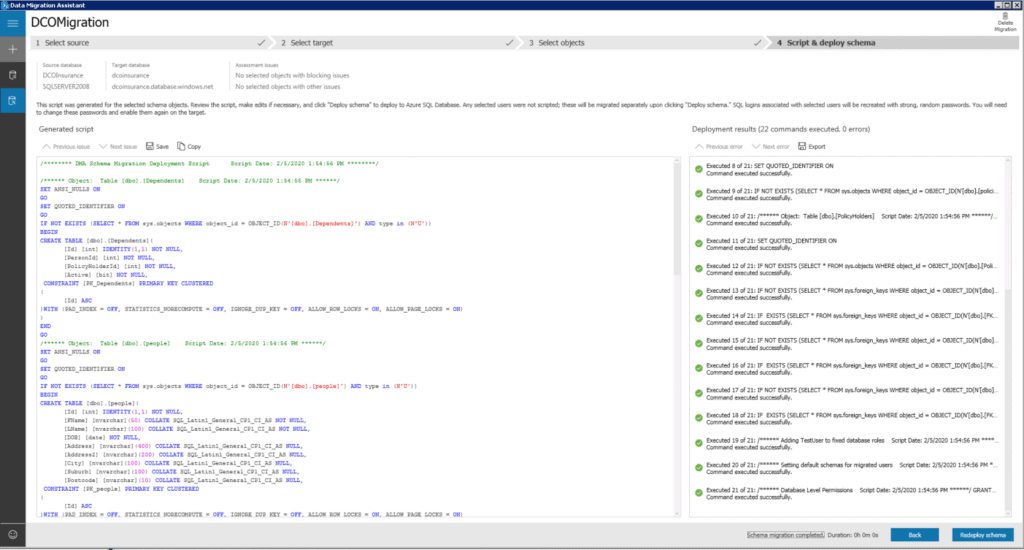Image resolution: width=1024 pixels, height=550 pixels.
Task: Go to Previous error in deployment results
Action: (x=718, y=146)
